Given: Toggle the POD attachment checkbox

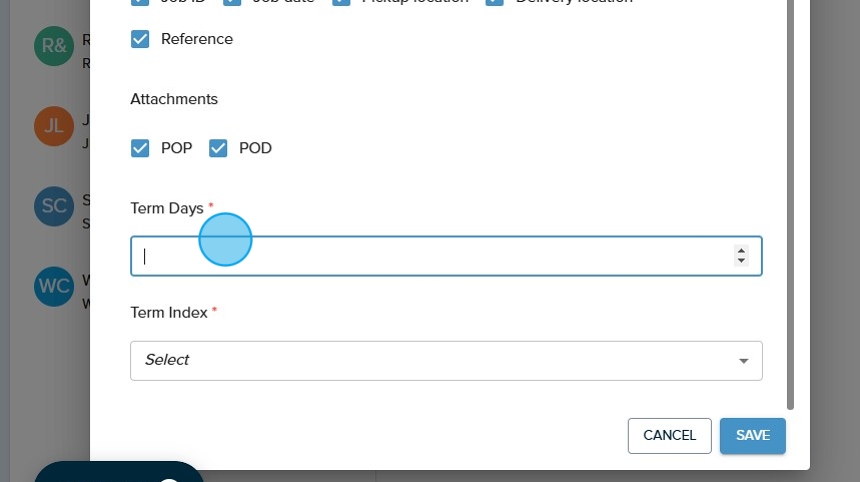Looking at the screenshot, I should 218,148.
